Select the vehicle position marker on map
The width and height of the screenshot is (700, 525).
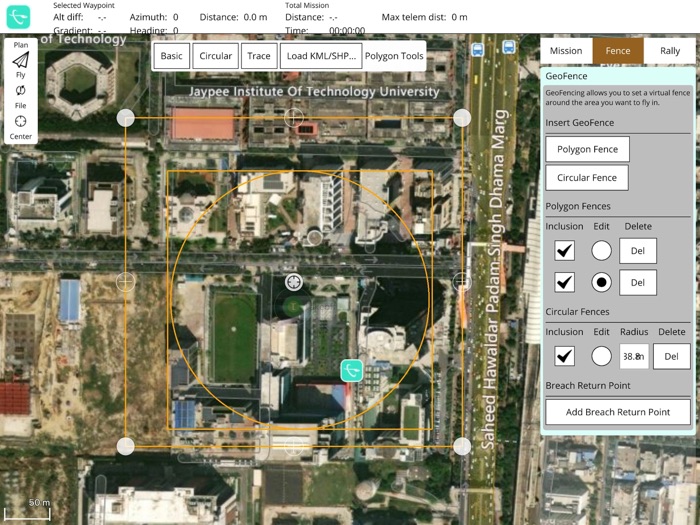point(352,371)
